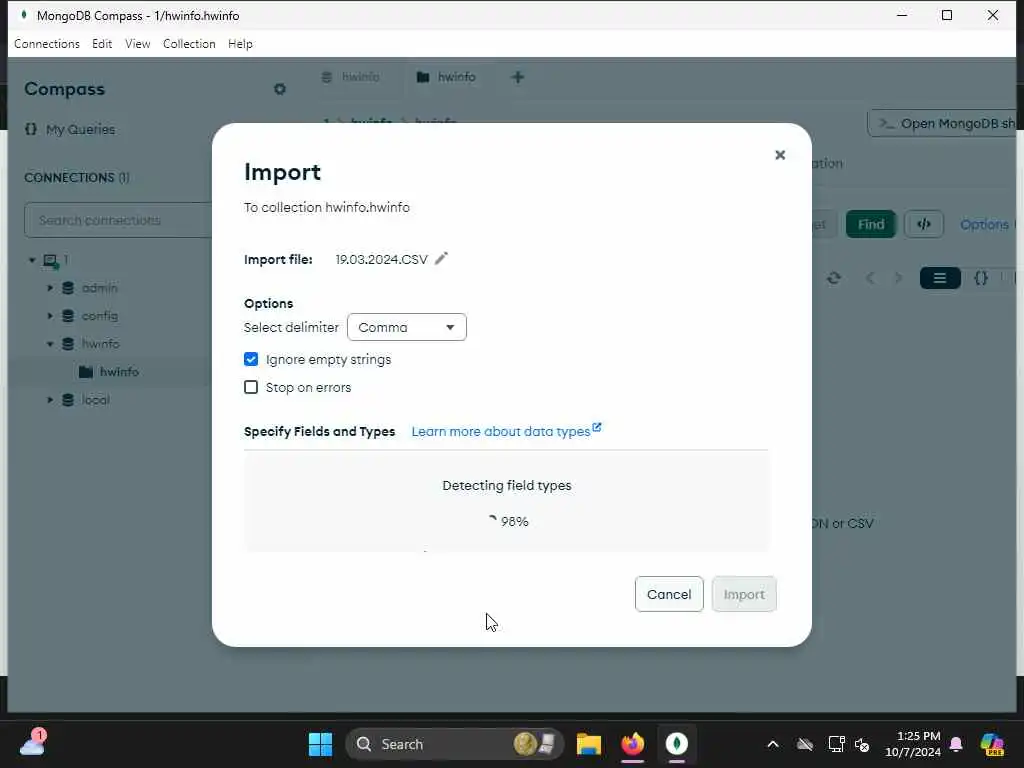
Task: Open Copilot icon in taskbar
Action: [x=992, y=744]
